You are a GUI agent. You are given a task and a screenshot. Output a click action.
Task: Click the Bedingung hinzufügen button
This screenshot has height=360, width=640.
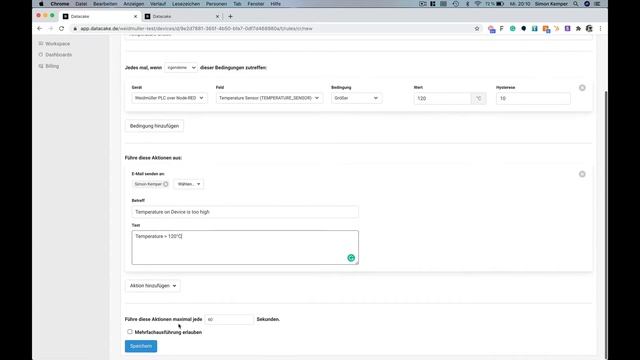click(154, 126)
